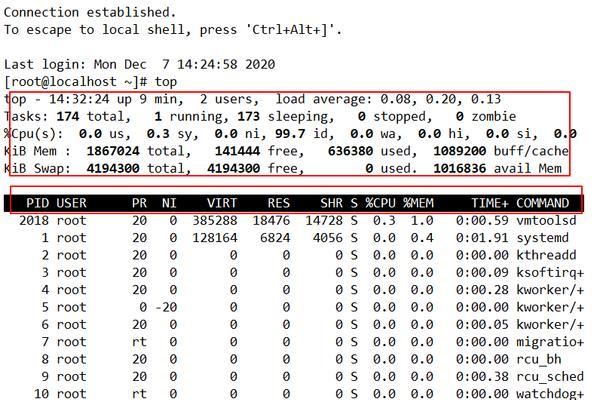Click the 0:00.59 time for vmtoolsd
The width and height of the screenshot is (597, 400).
(x=482, y=221)
